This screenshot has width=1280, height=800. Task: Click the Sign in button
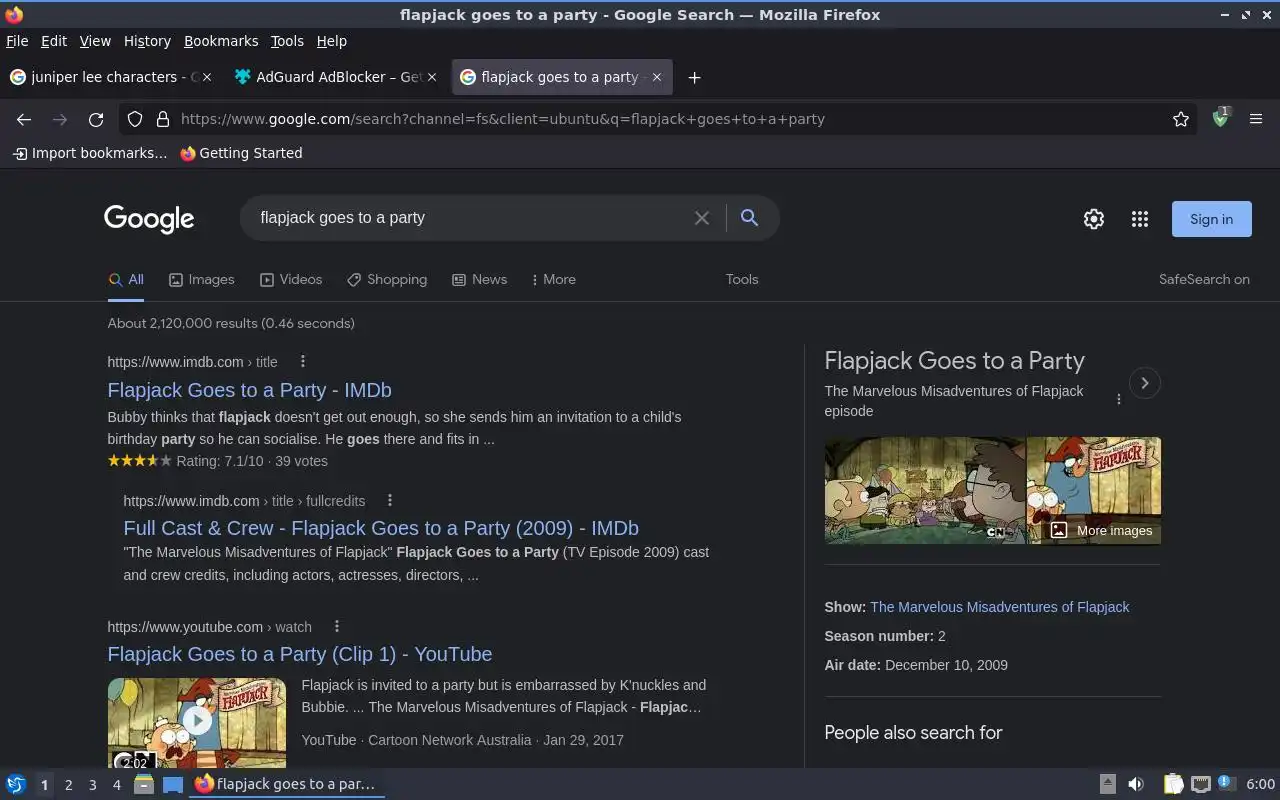pos(1211,219)
